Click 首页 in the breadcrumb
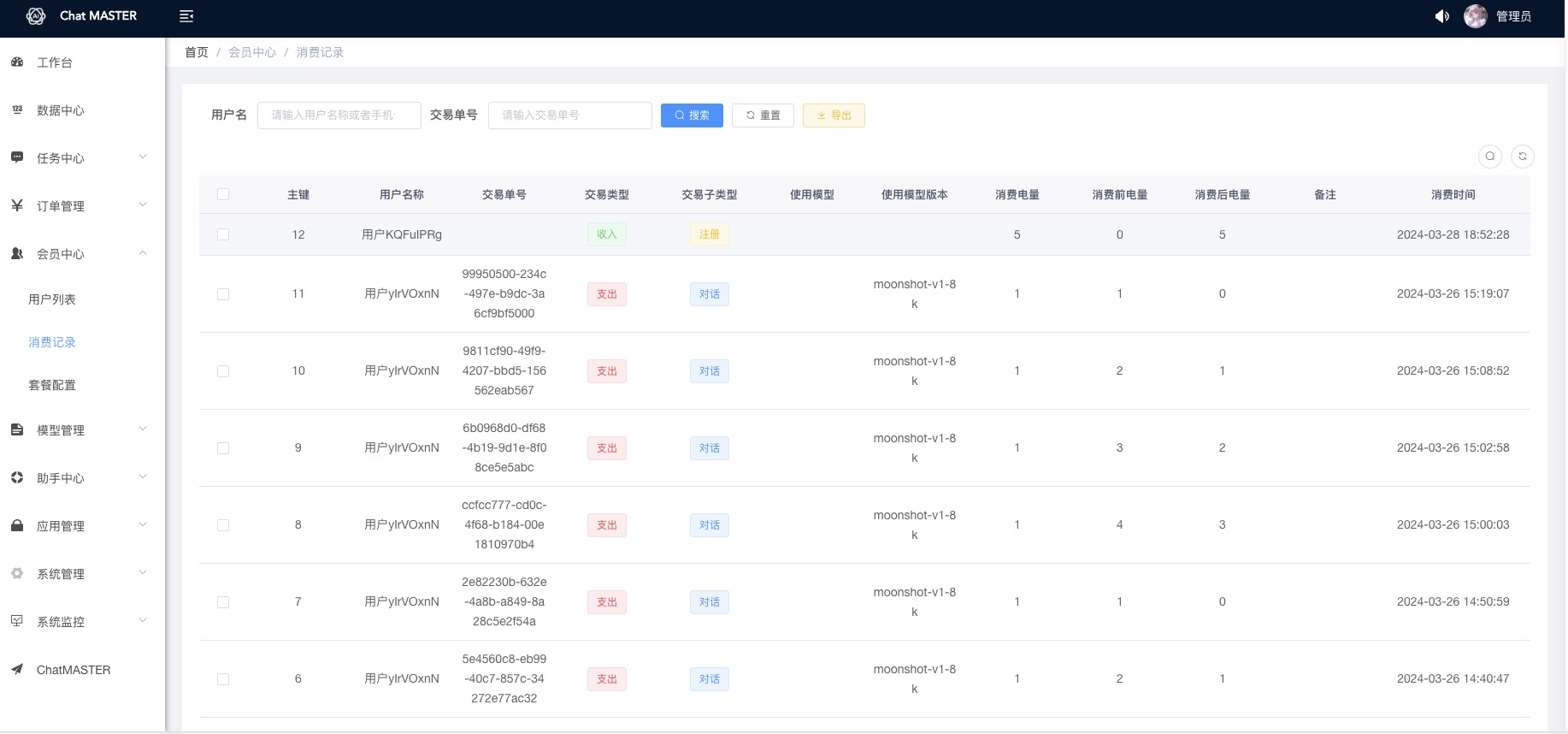 [197, 52]
